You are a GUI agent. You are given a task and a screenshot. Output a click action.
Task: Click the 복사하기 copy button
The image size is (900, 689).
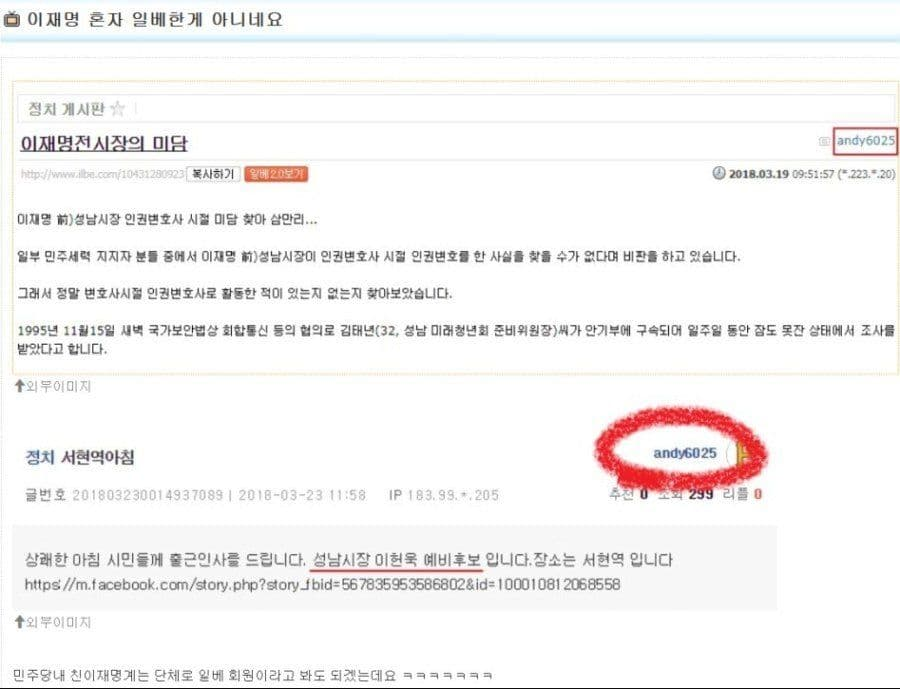tap(213, 174)
